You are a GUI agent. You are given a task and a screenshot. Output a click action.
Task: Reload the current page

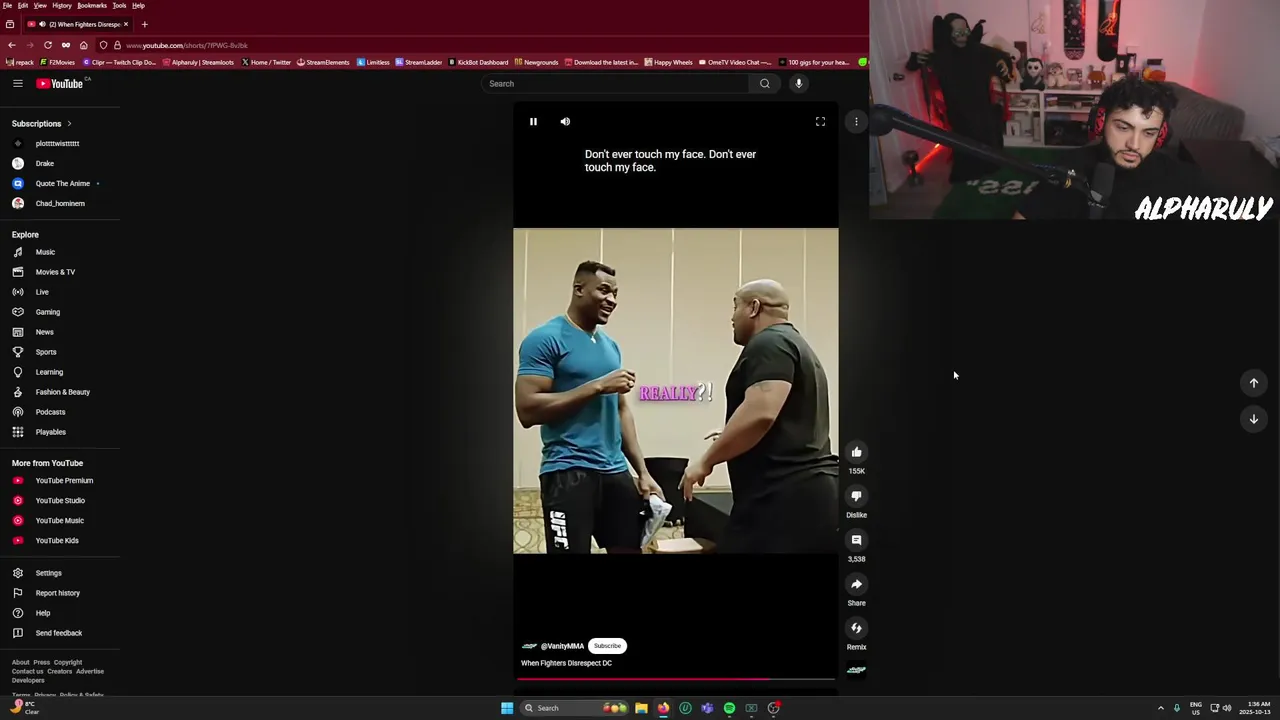coord(47,45)
